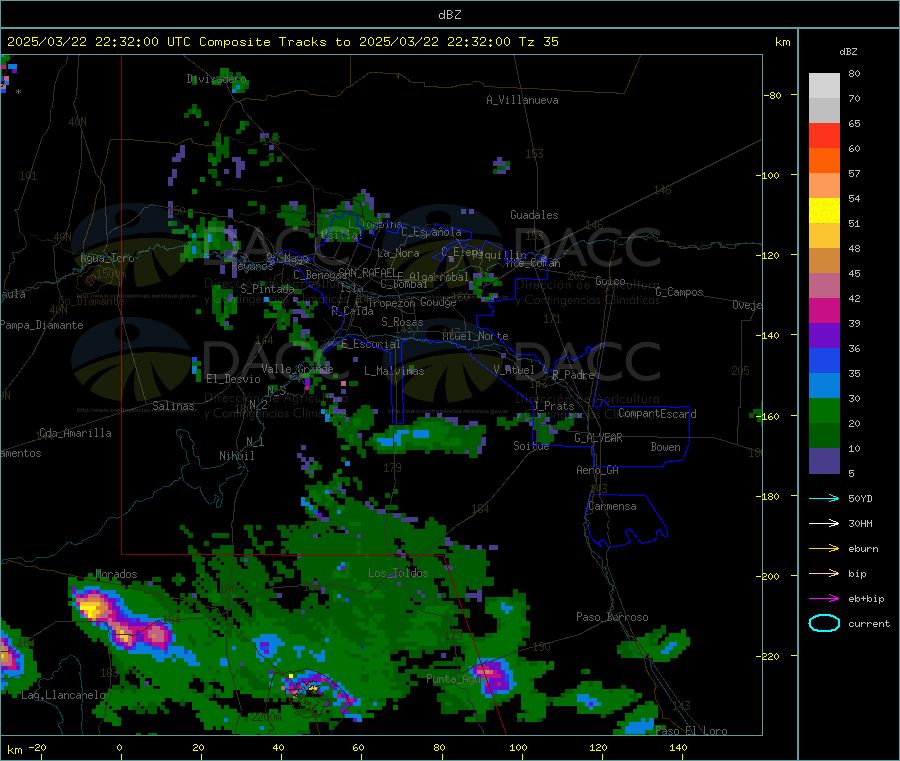Click the 'CompantEscard' map label
This screenshot has width=900, height=761.
(657, 413)
